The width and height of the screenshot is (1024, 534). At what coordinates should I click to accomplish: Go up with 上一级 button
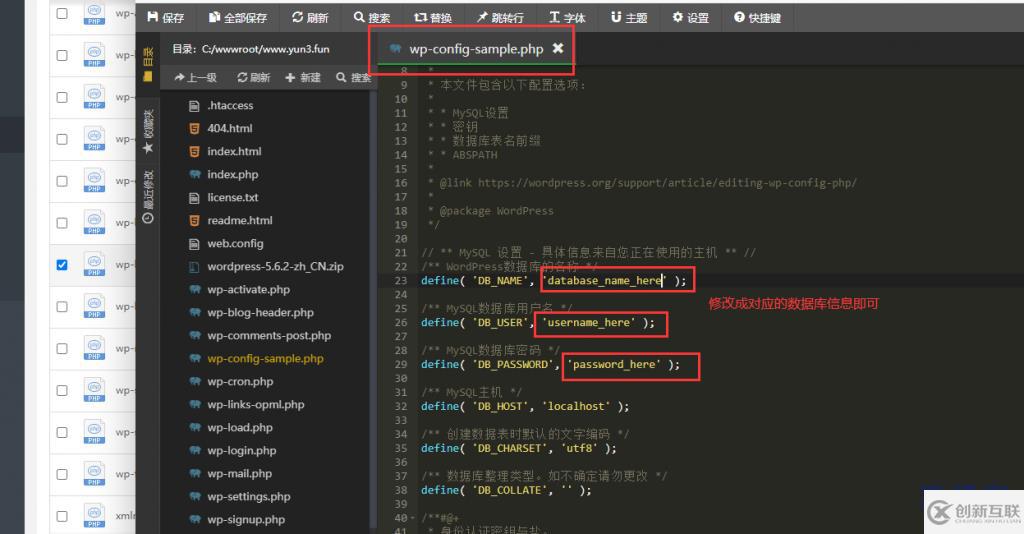(x=195, y=78)
